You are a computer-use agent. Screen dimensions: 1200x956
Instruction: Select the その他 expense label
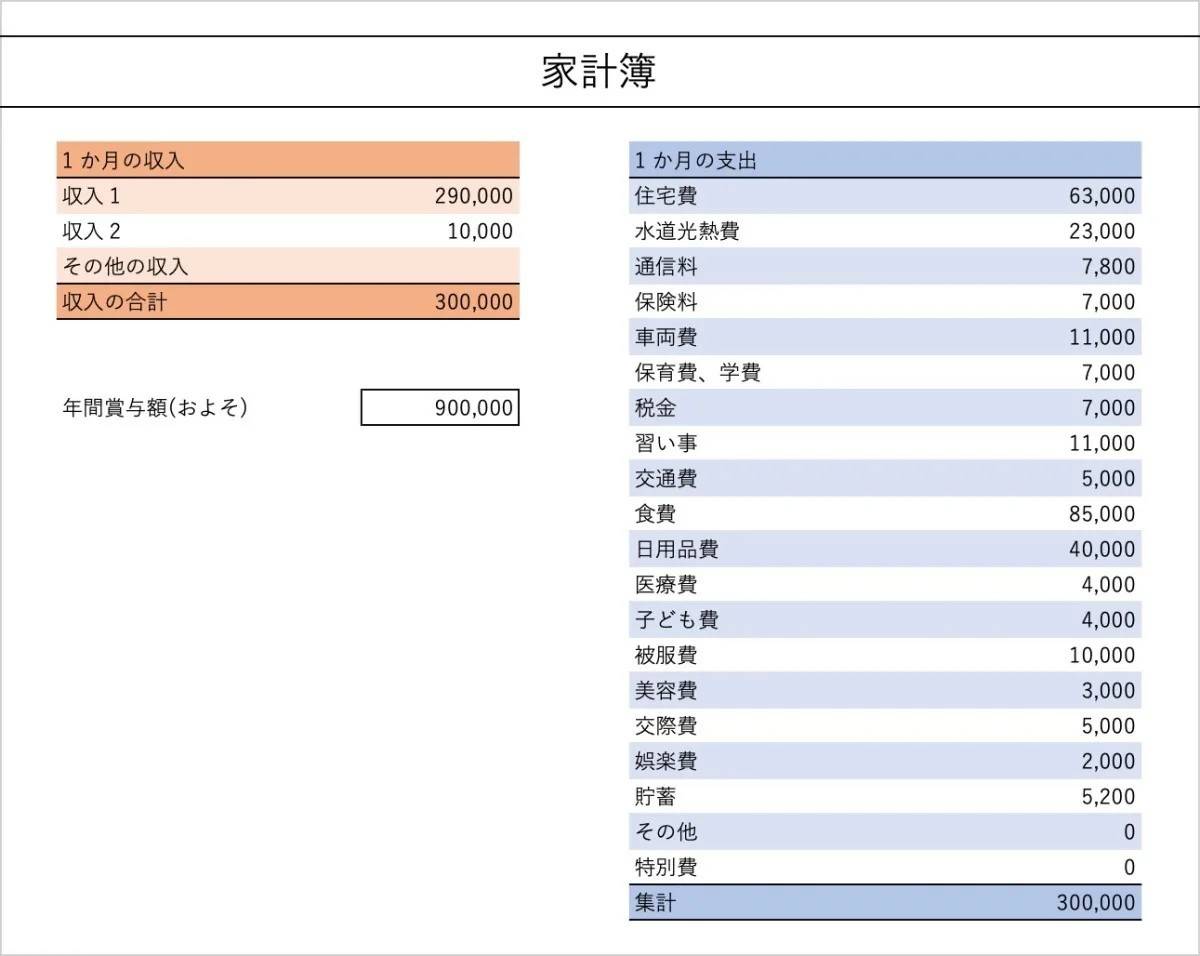coord(666,832)
